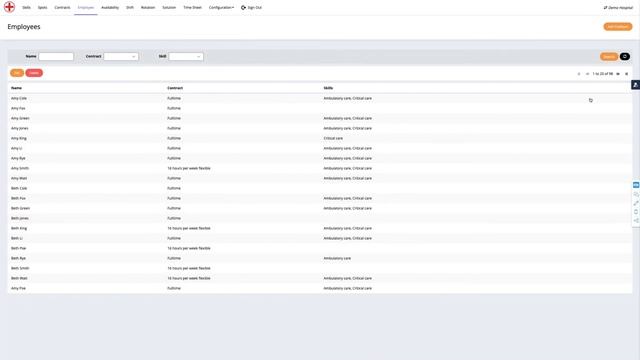Open the Skills page
Viewport: 640px width, 360px height.
click(x=26, y=7)
